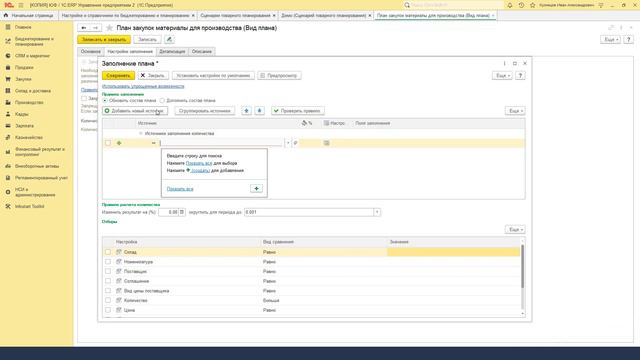Click Использовать упрощенные возможности link

[143, 87]
